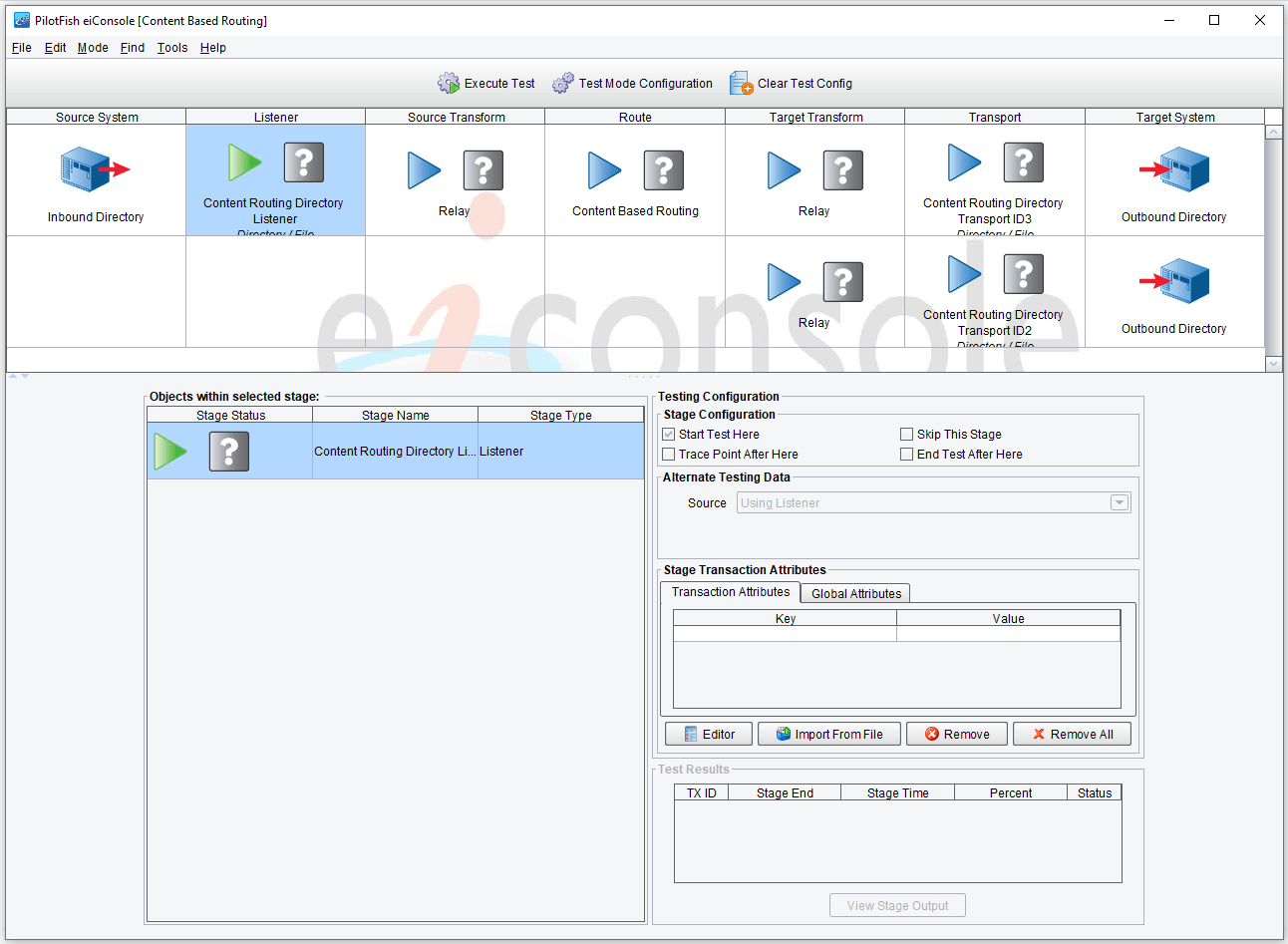Click the Stage Time column header

pos(898,793)
